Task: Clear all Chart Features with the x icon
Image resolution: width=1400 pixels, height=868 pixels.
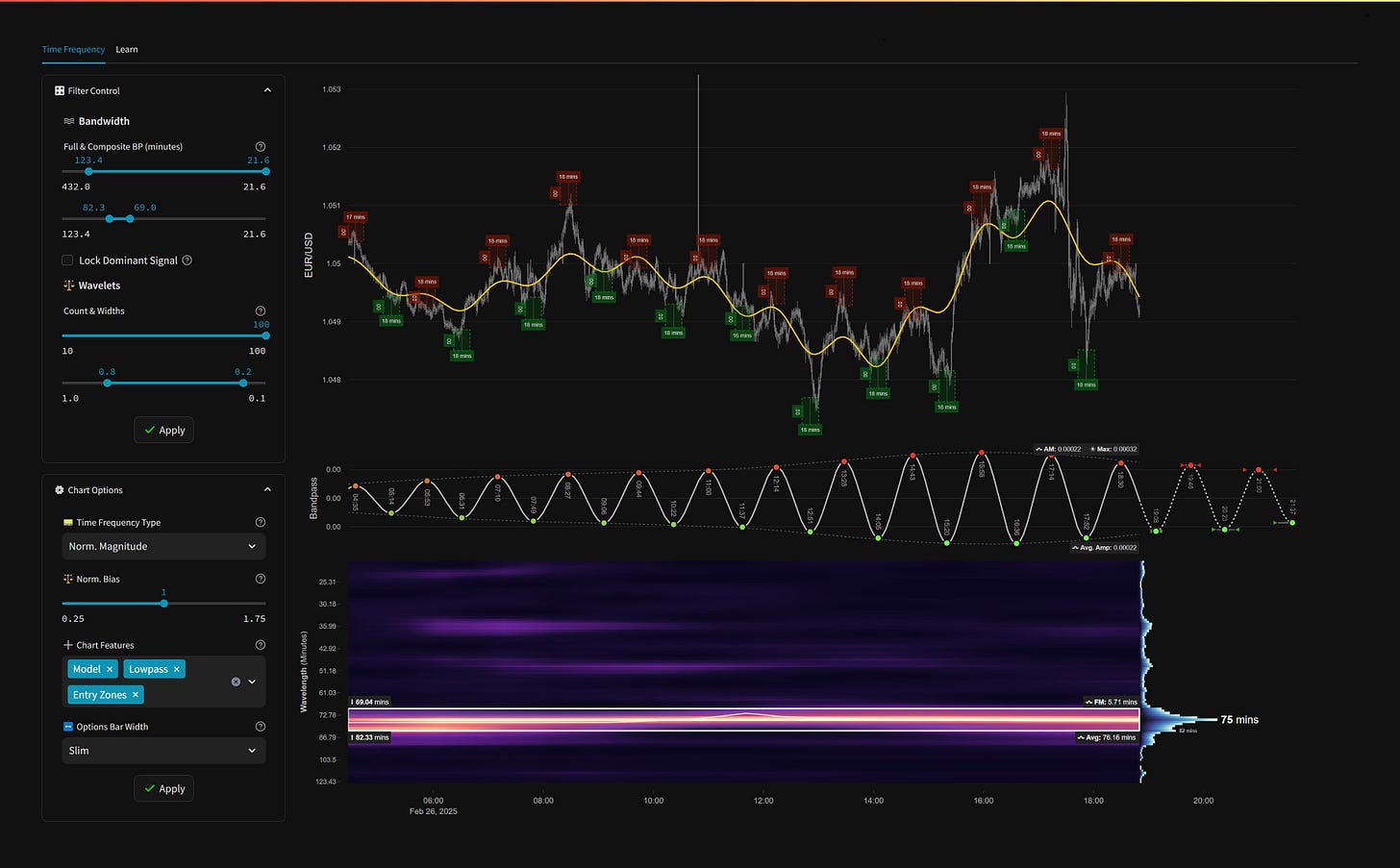Action: click(236, 682)
